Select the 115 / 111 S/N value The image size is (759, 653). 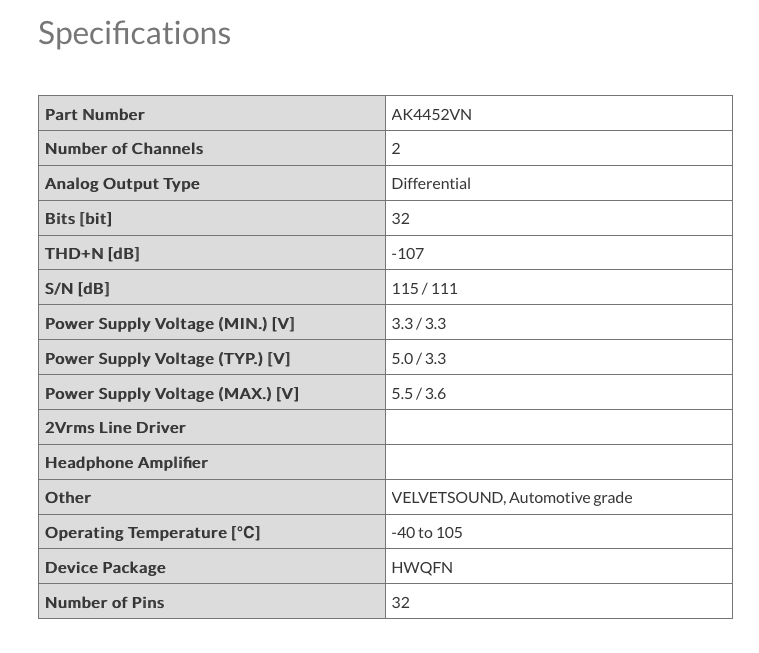coord(424,288)
